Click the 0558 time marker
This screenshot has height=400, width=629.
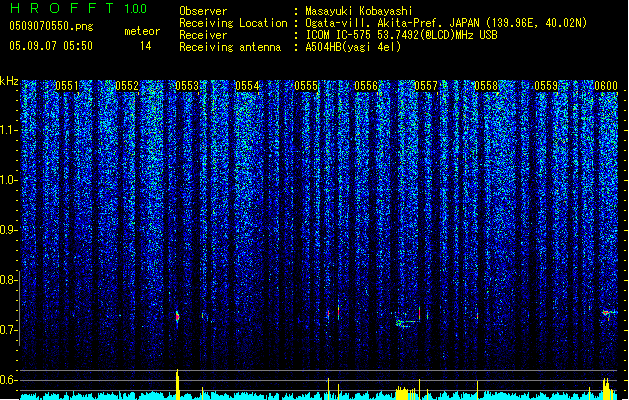[x=486, y=86]
